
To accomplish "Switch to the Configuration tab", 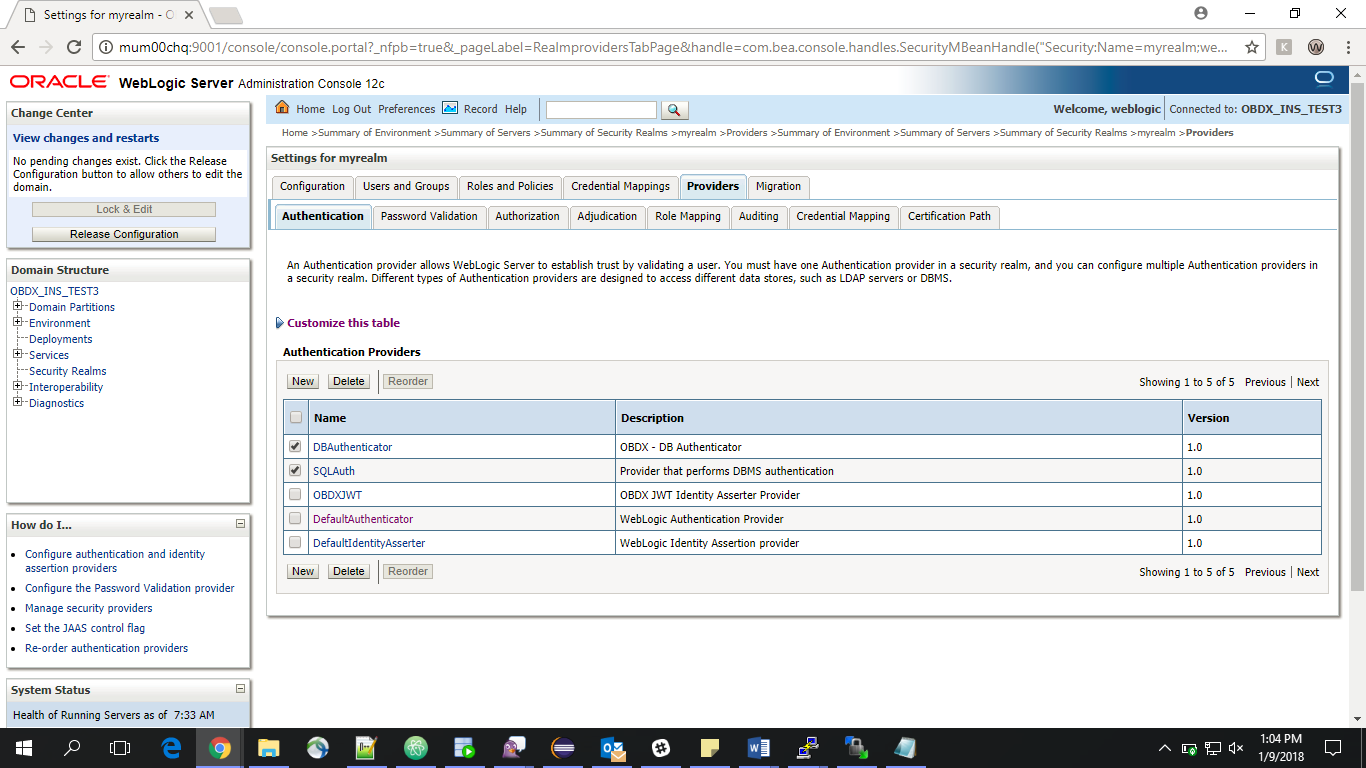I will [312, 186].
